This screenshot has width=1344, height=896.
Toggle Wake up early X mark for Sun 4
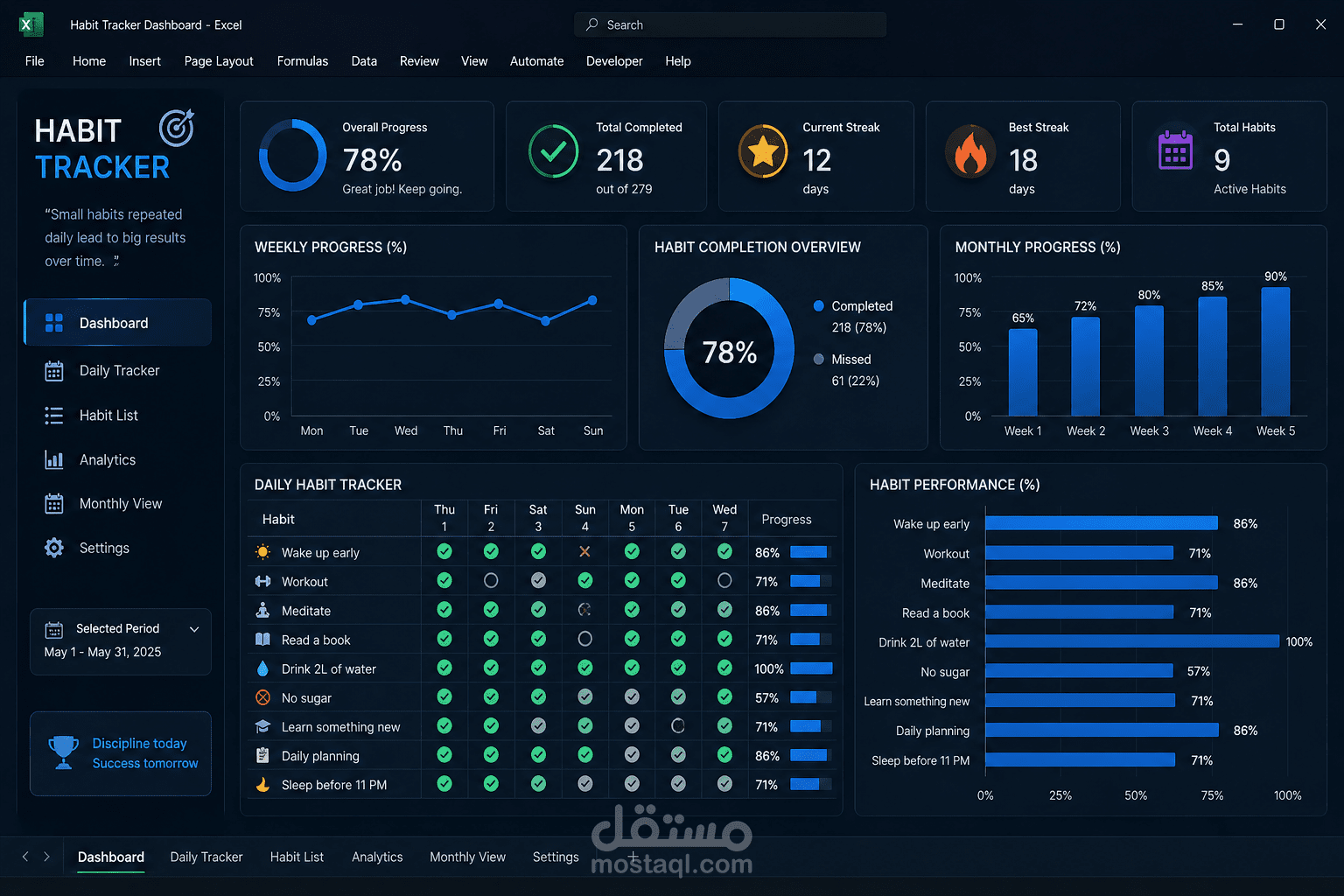pos(584,551)
